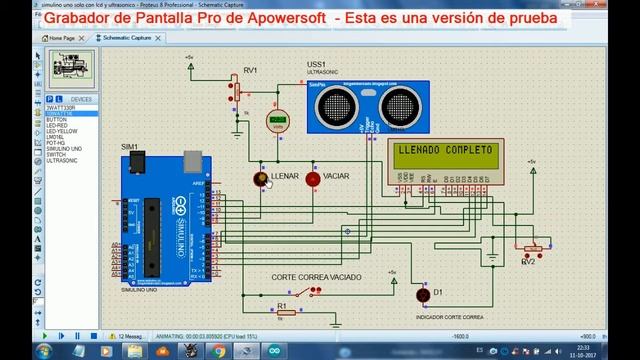Close the Home Page tab

tap(81, 38)
